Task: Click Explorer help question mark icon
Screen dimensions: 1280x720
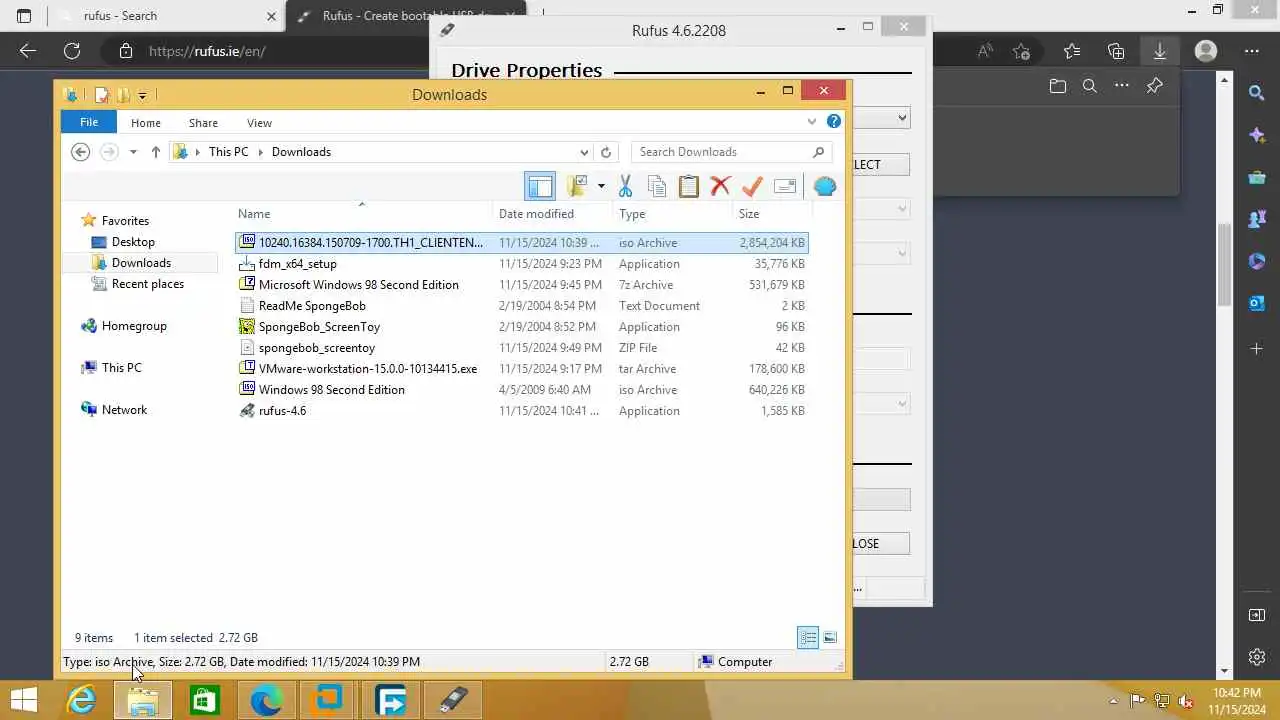Action: tap(834, 121)
